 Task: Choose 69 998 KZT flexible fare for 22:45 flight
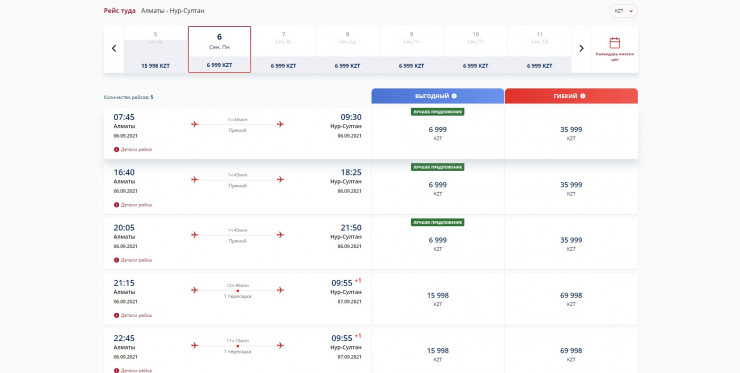571,354
